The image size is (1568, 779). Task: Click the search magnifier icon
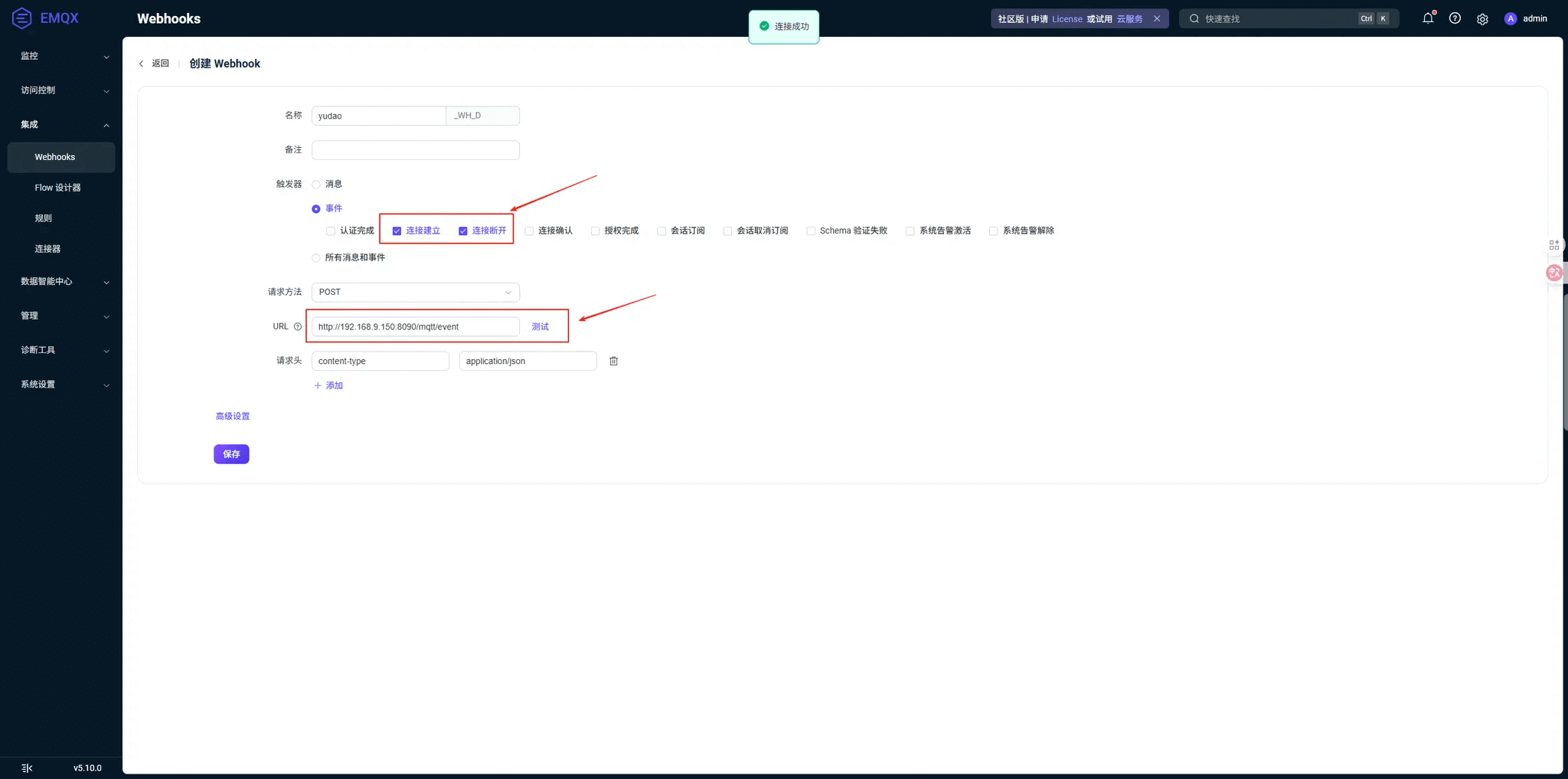point(1194,18)
